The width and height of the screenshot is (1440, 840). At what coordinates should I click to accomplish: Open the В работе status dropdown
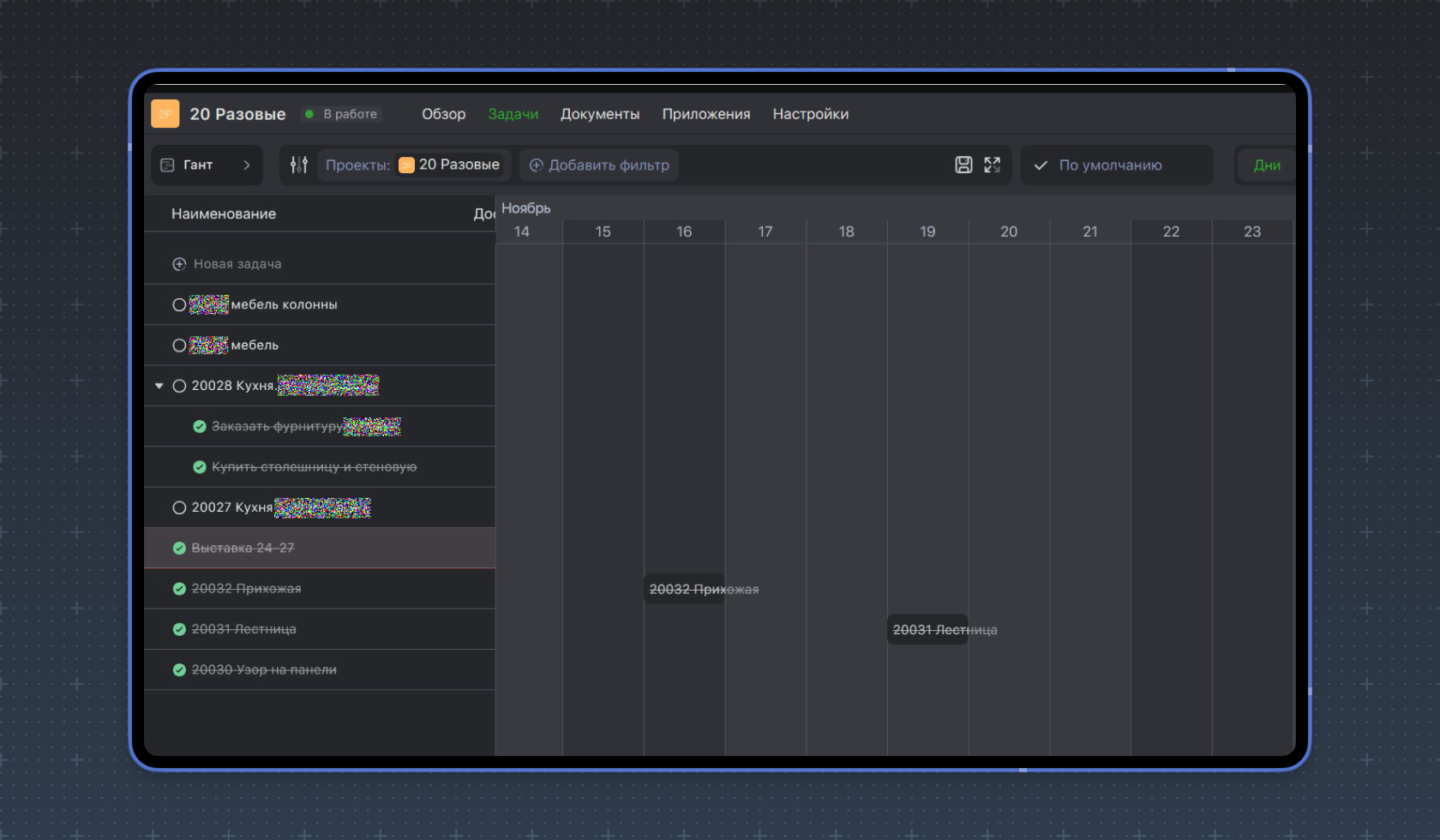[342, 114]
